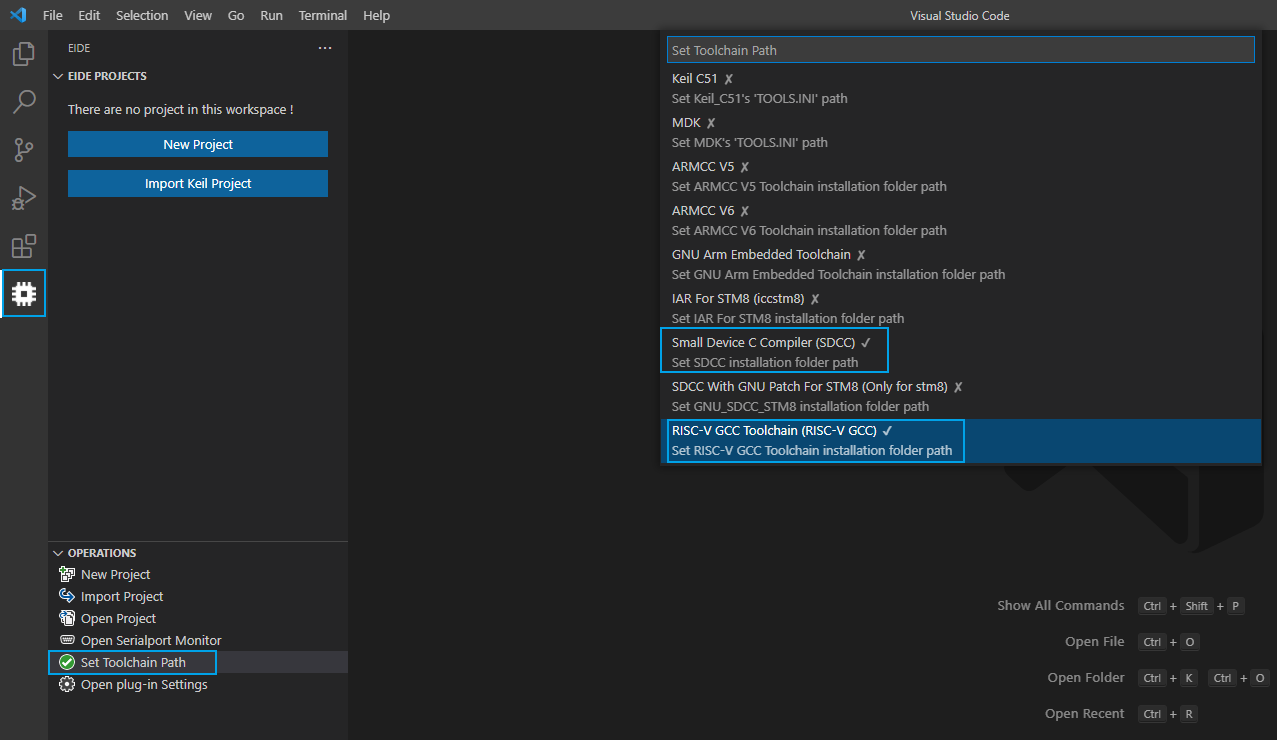Screen dimensions: 1277x740
Task: Focus the Set Toolchain Path input box
Action: pos(960,50)
